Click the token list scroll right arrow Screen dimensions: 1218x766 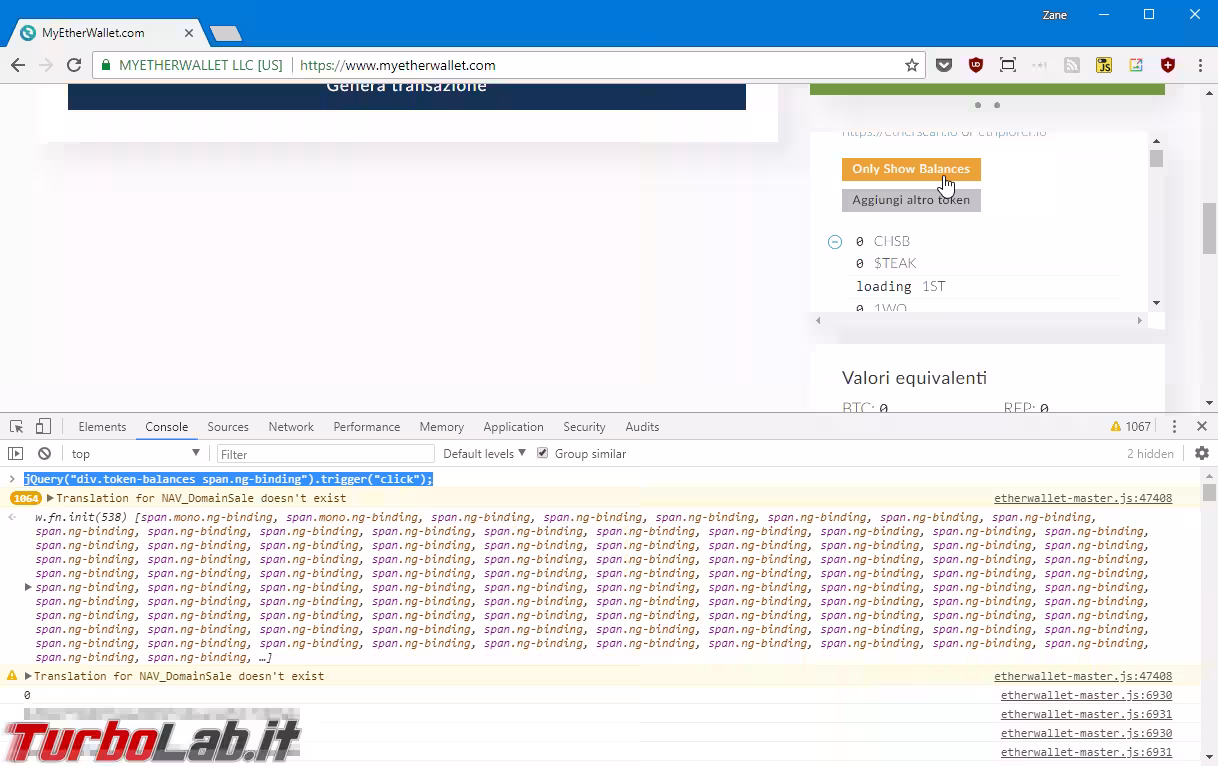(x=1139, y=320)
